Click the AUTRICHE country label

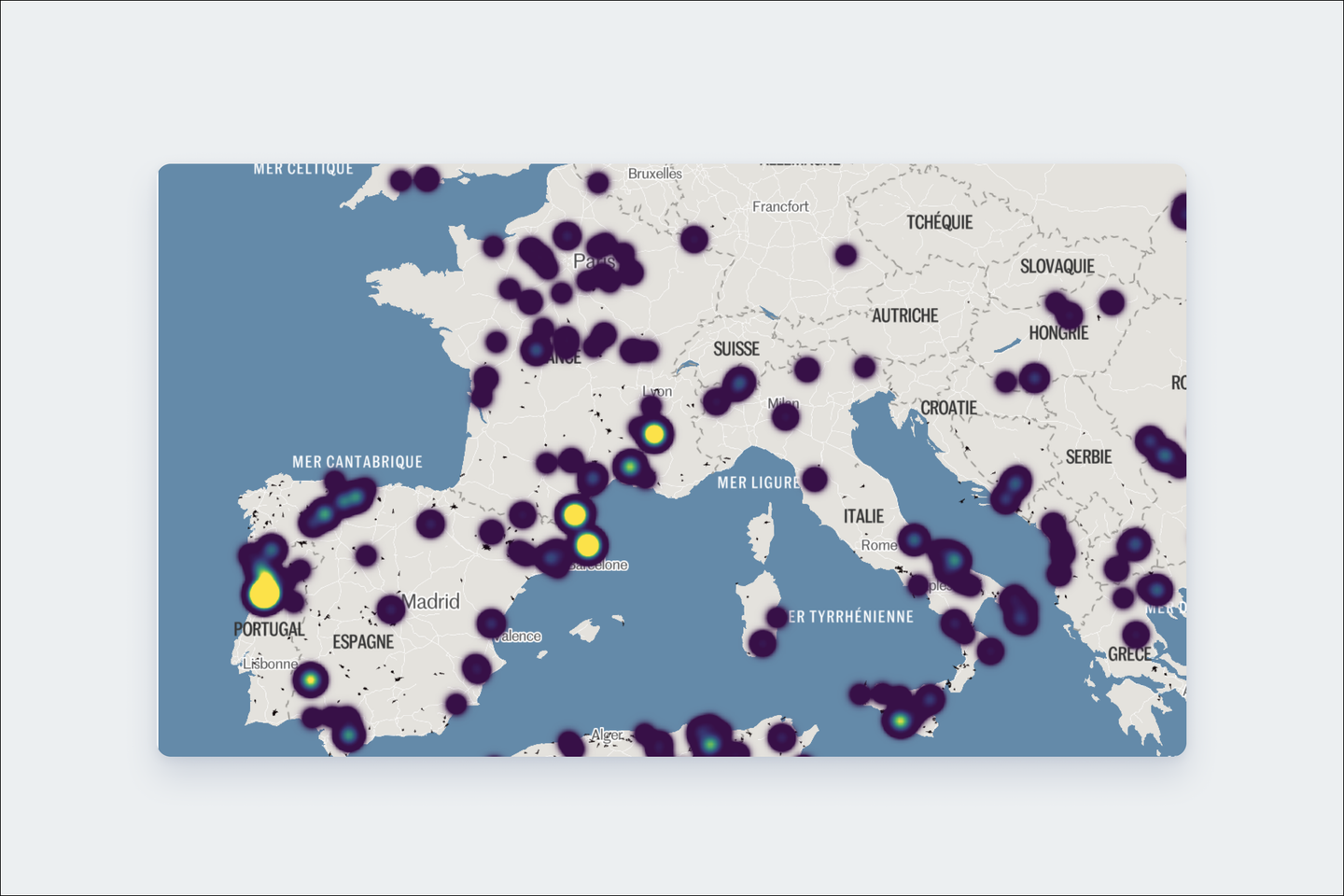point(905,315)
